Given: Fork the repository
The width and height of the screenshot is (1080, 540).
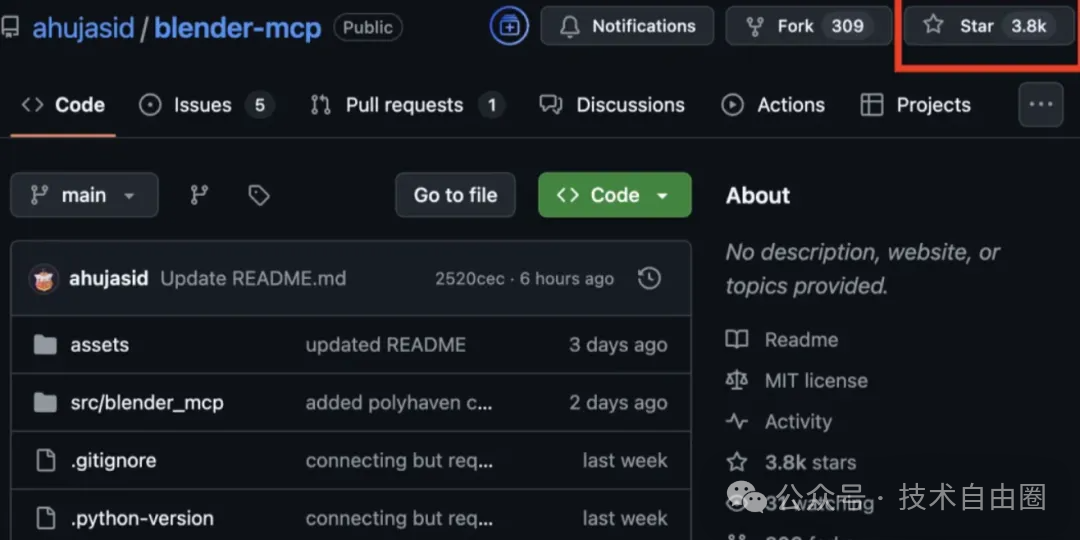Looking at the screenshot, I should coord(809,26).
